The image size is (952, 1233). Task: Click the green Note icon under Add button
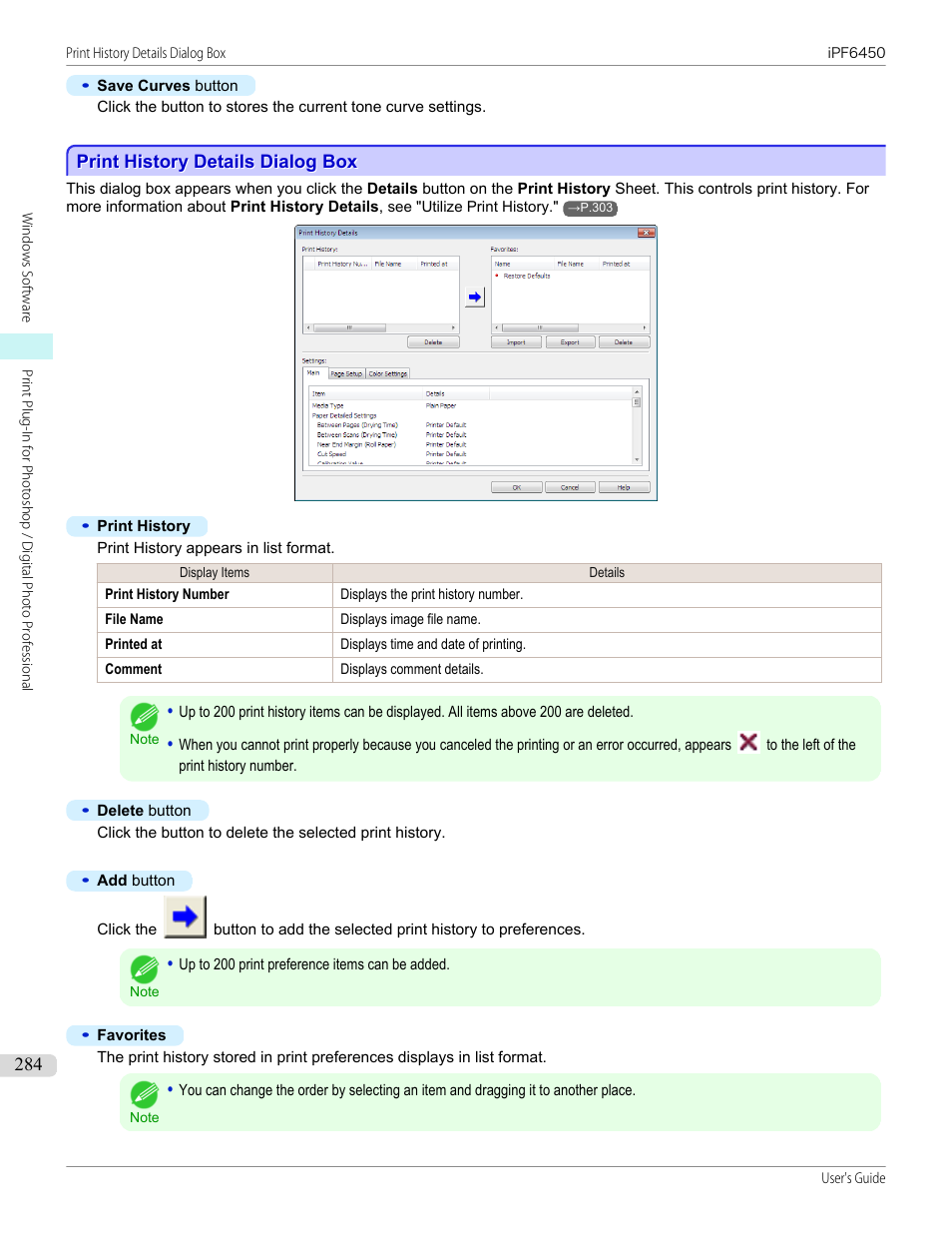145,969
